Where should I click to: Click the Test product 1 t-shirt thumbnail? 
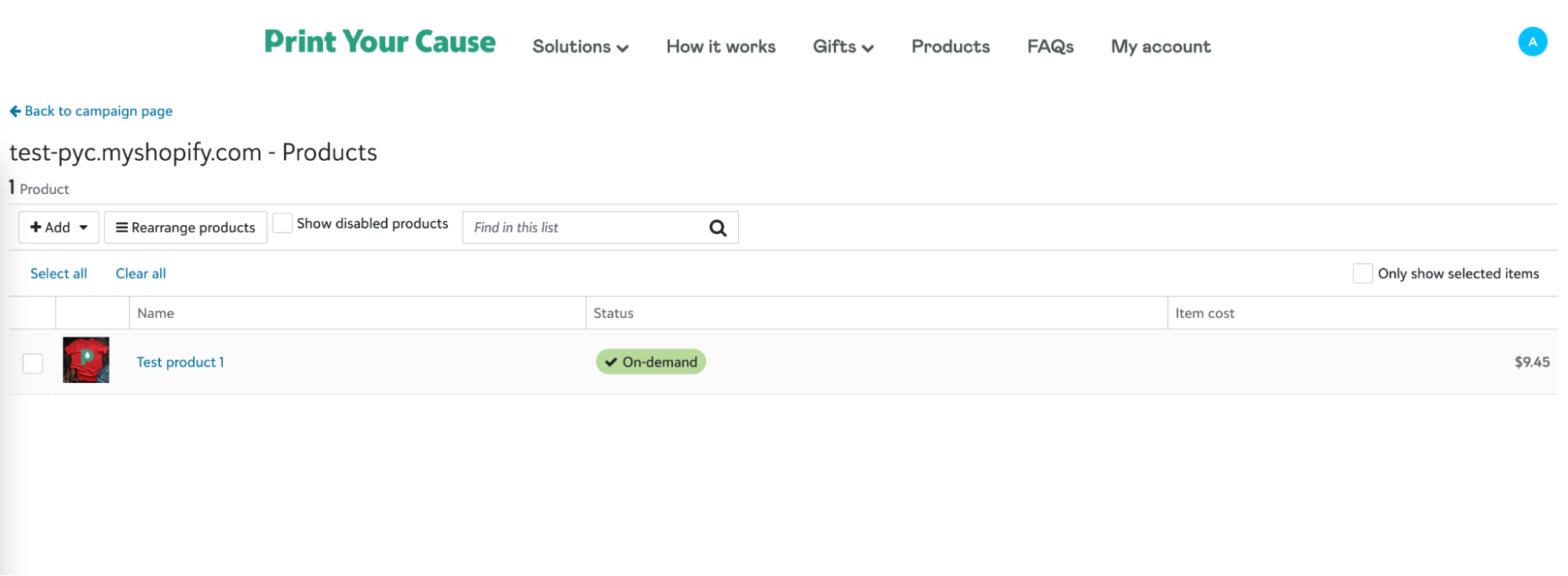[86, 360]
